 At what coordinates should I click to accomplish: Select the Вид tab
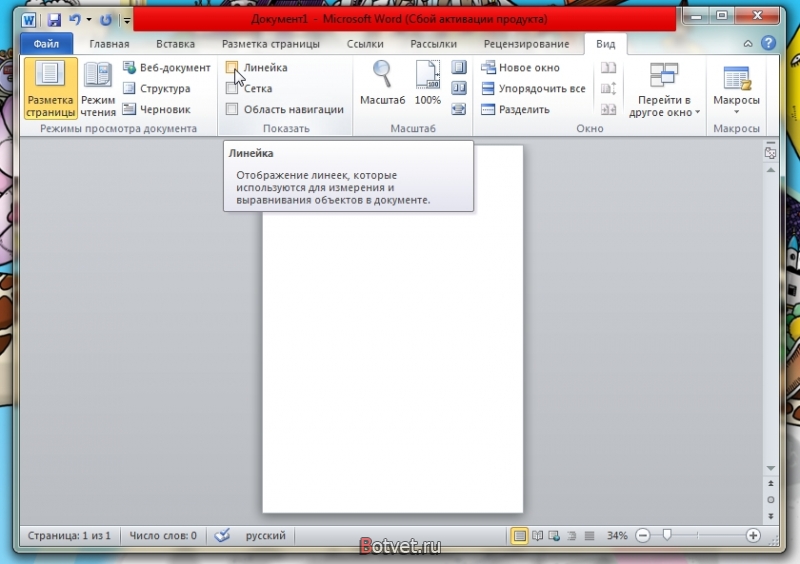pyautogui.click(x=606, y=44)
